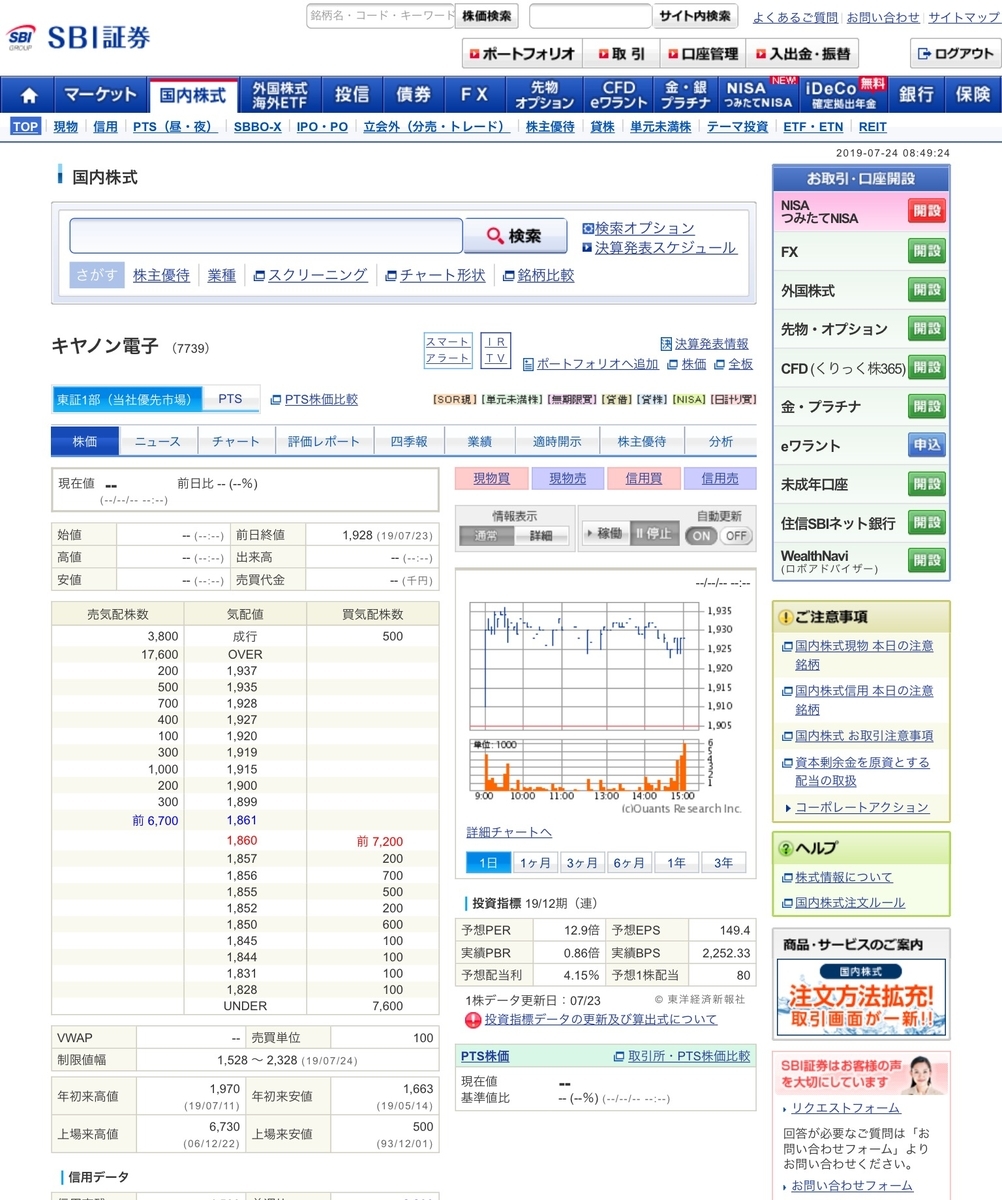Select PTS market toggle
1002x1200 pixels.
[230, 399]
